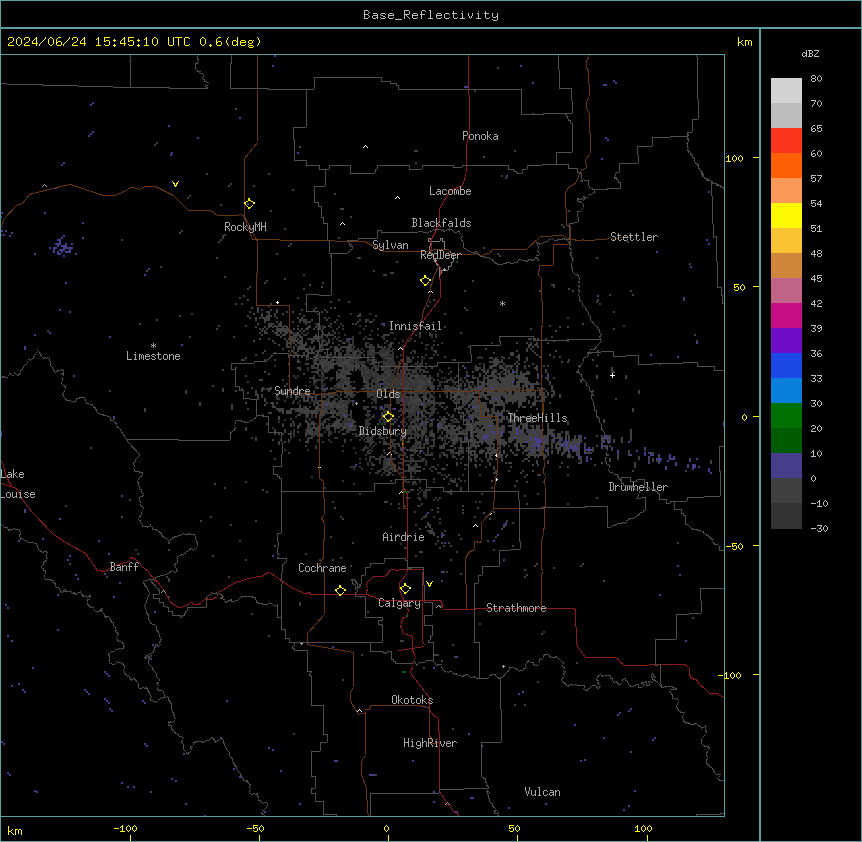The height and width of the screenshot is (842, 862).
Task: Click the Vulcan label
Action: click(543, 792)
